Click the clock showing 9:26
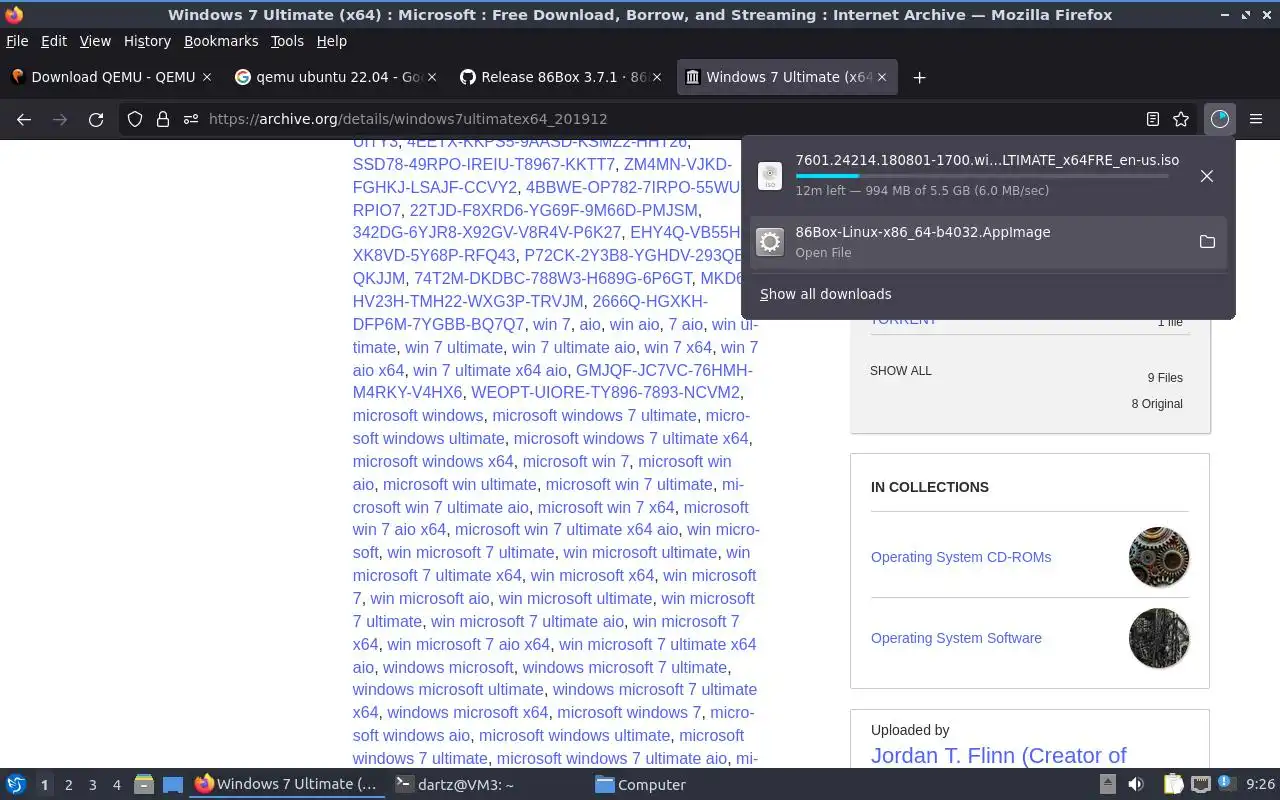1280x800 pixels. tap(1261, 785)
